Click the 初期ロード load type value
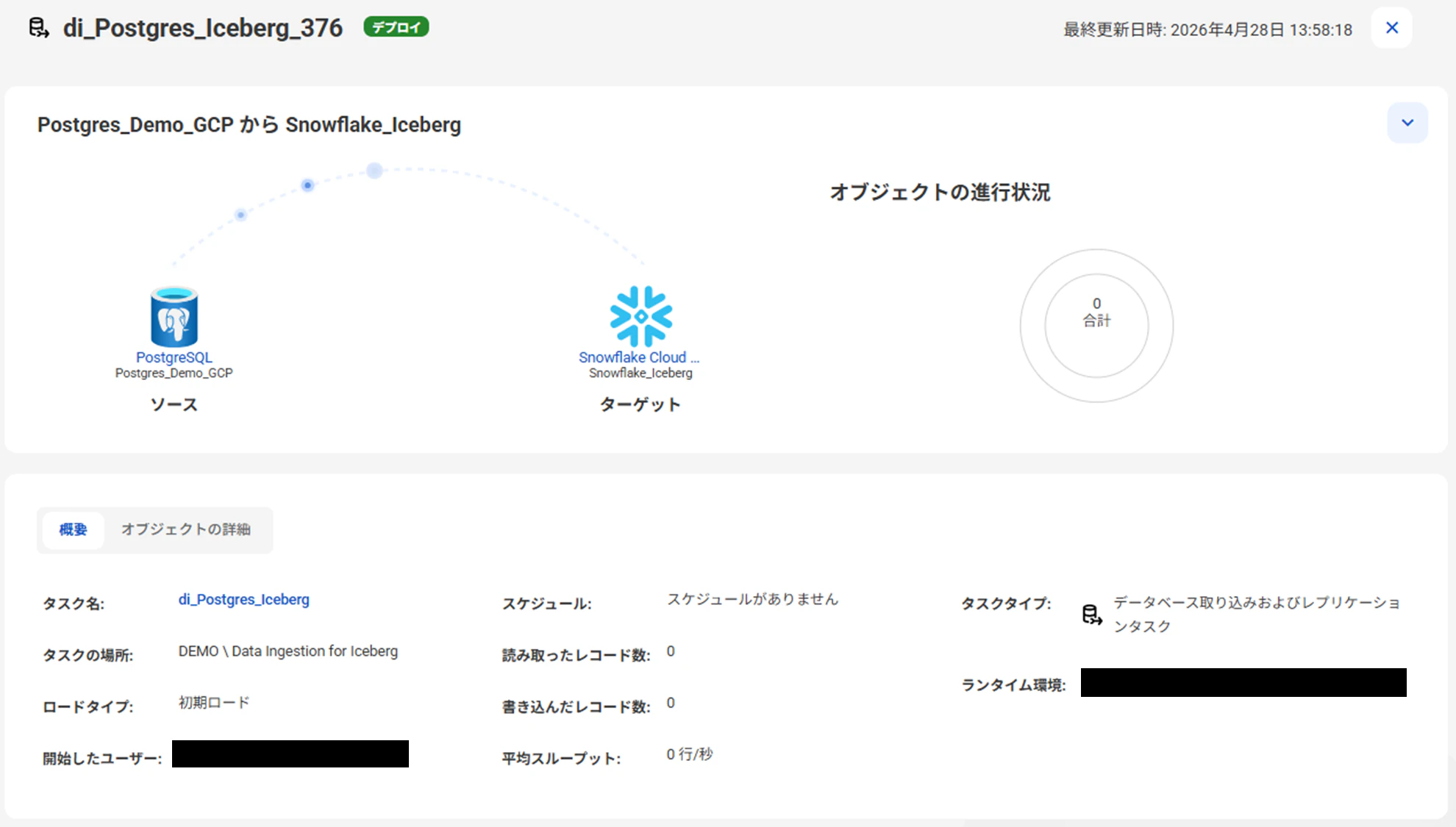This screenshot has height=827, width=1456. tap(214, 703)
